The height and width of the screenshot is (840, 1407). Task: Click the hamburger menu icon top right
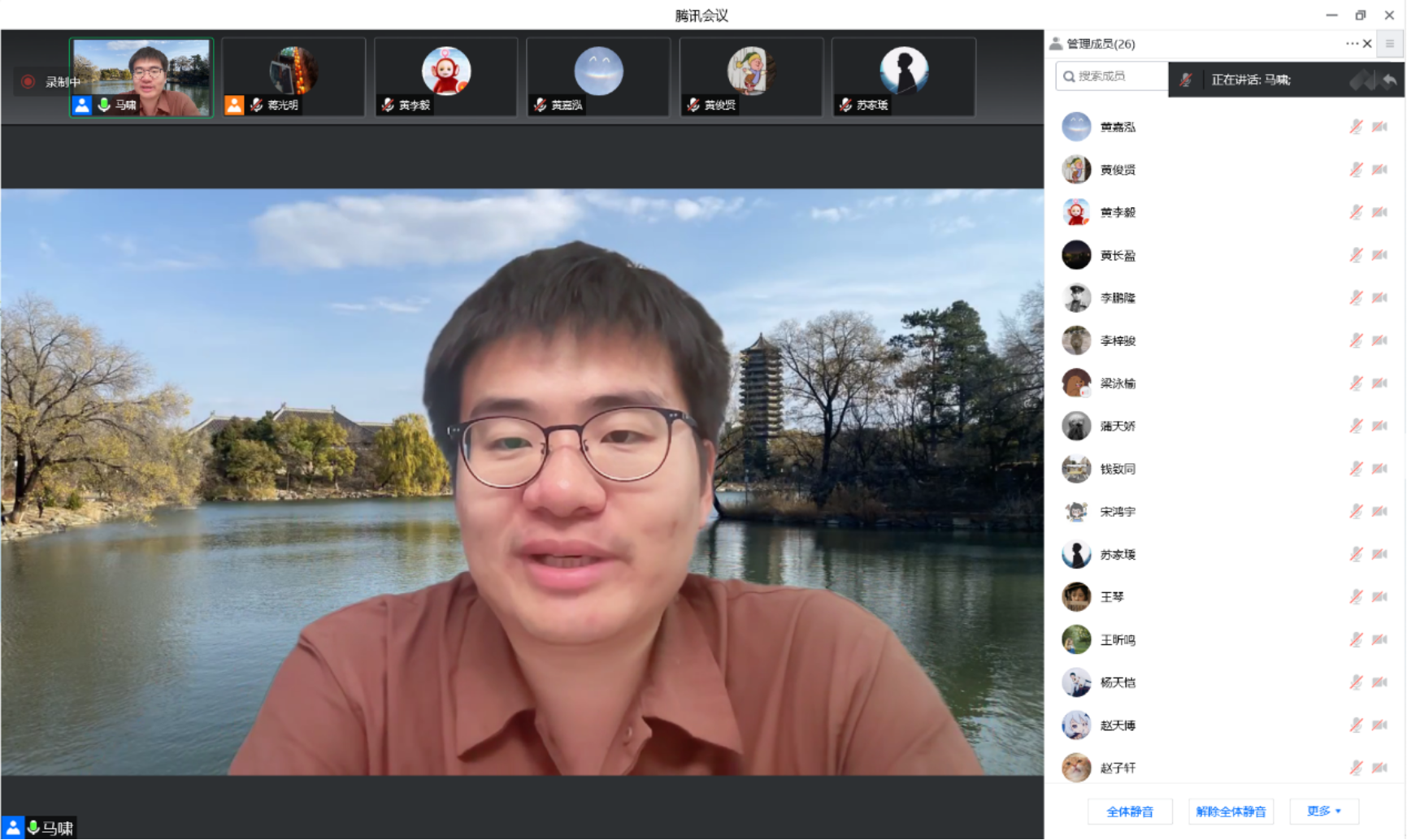(1390, 44)
